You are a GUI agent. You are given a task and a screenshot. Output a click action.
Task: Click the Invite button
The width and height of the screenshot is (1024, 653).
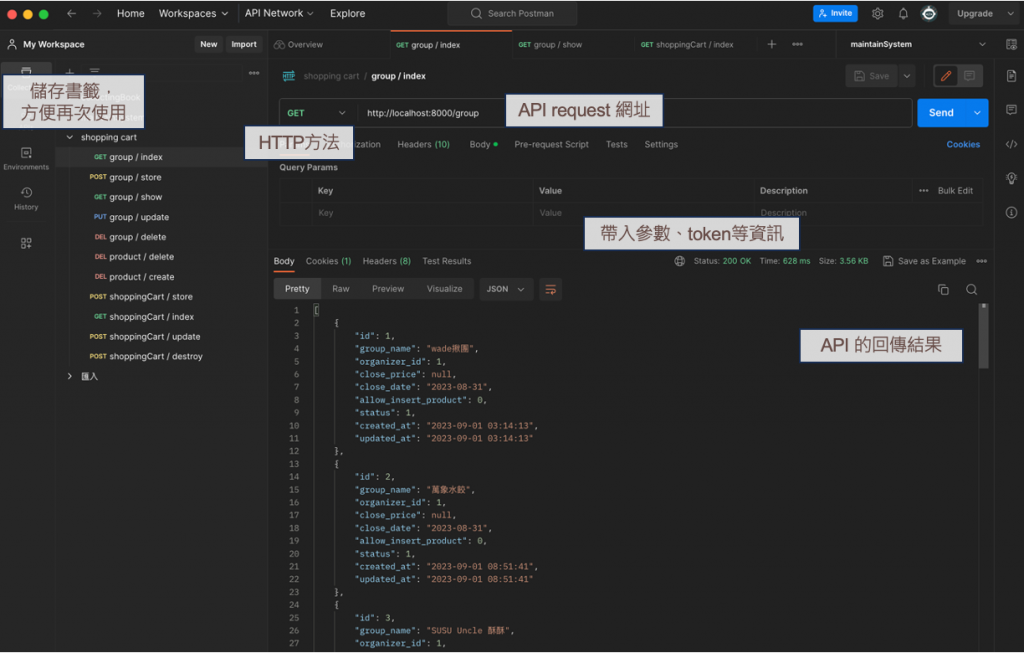click(x=835, y=13)
